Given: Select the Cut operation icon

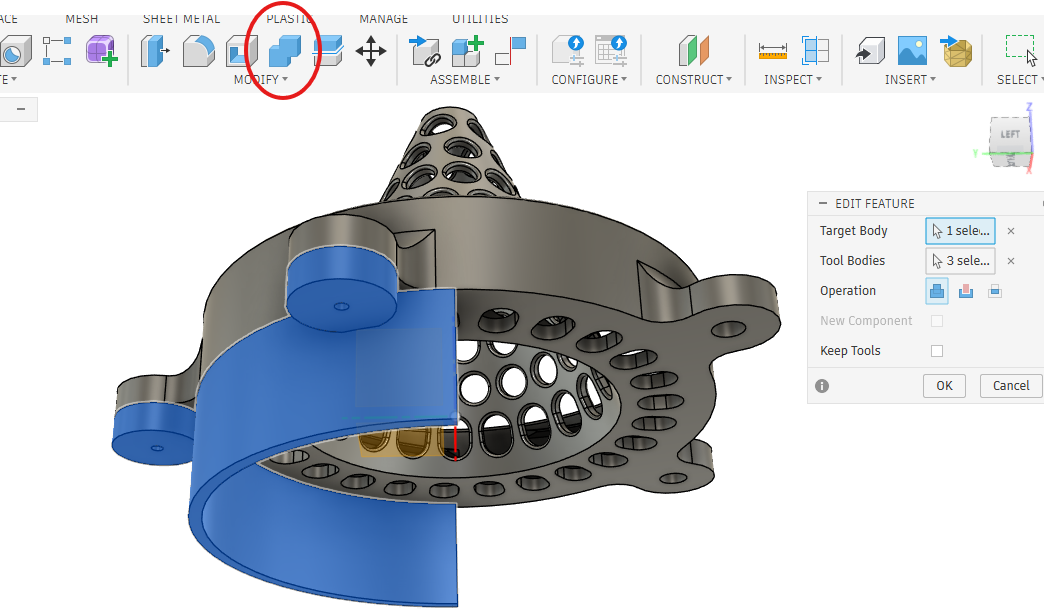Looking at the screenshot, I should 965,291.
